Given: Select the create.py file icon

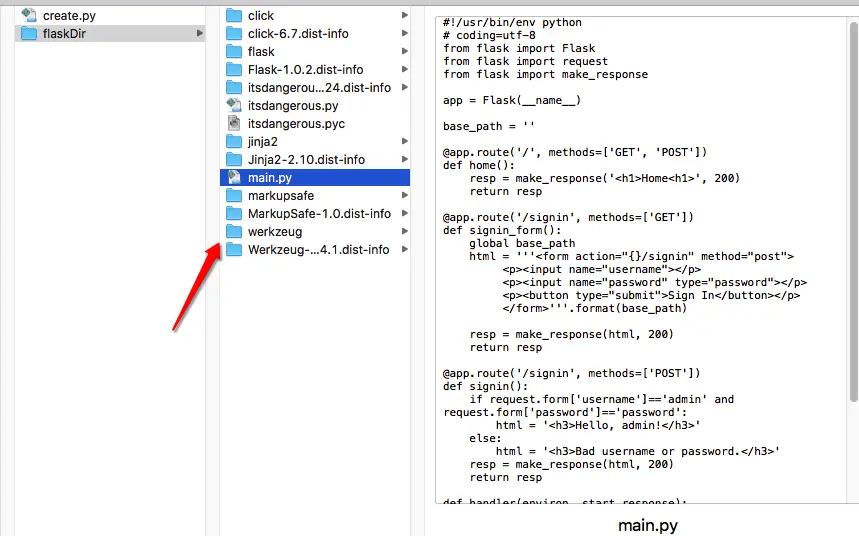Looking at the screenshot, I should [28, 15].
